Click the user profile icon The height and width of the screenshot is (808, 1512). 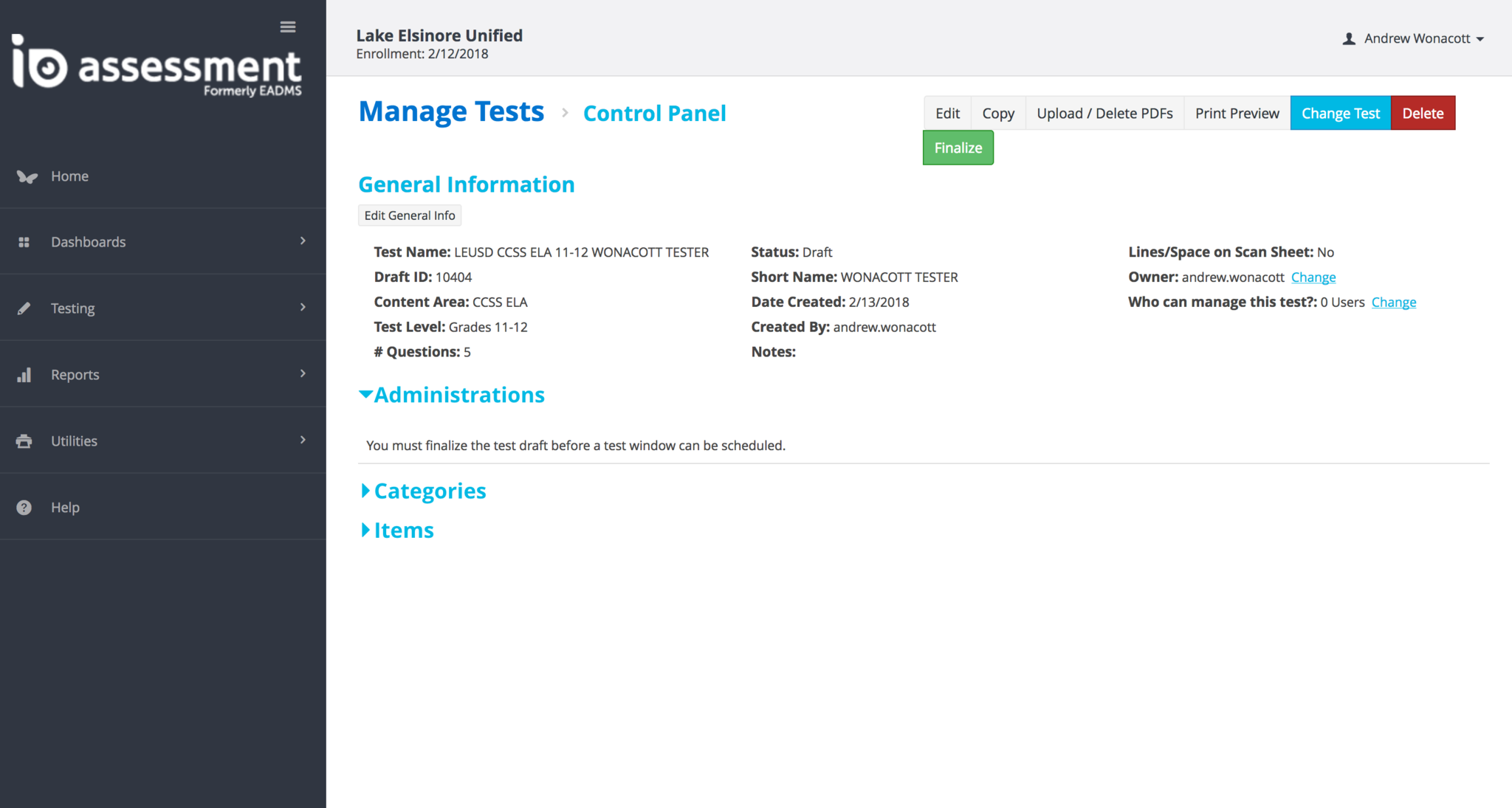(x=1349, y=38)
